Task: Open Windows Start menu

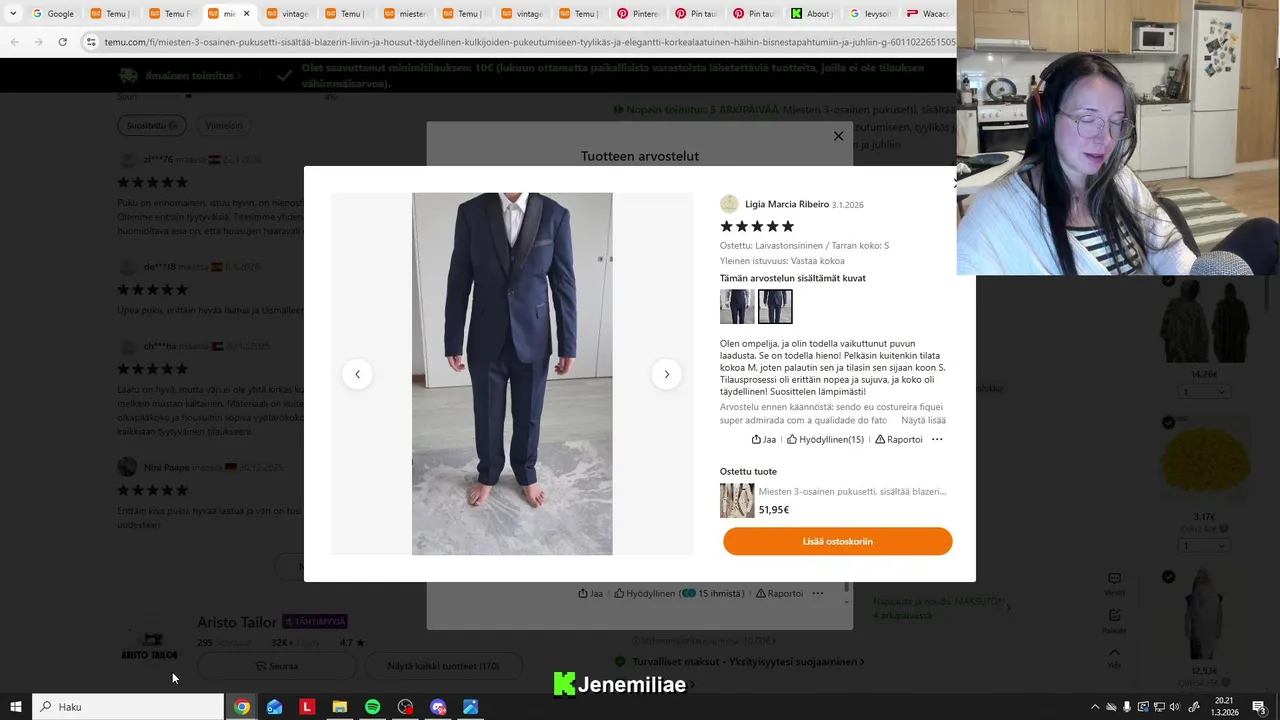Action: point(15,707)
